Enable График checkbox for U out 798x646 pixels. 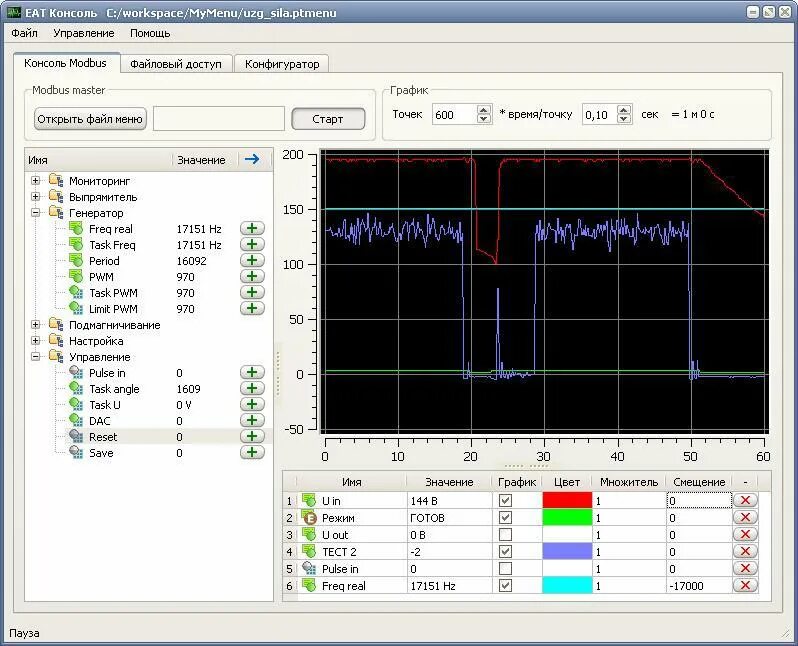point(505,535)
